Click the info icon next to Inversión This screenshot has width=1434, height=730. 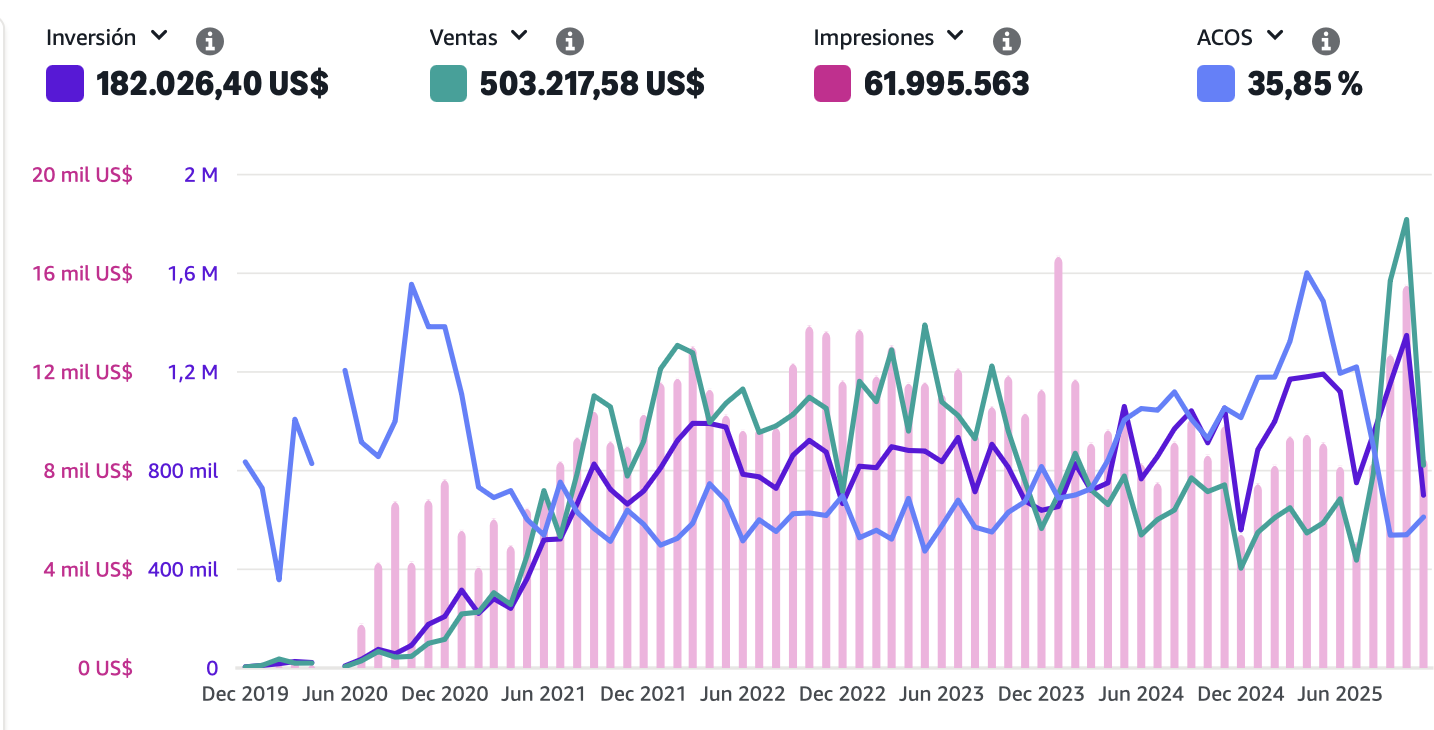(x=209, y=41)
